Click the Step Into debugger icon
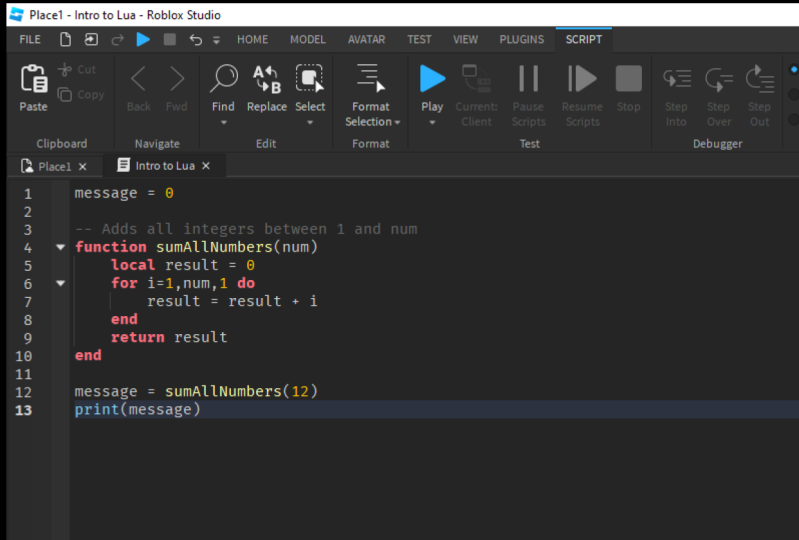 (676, 80)
